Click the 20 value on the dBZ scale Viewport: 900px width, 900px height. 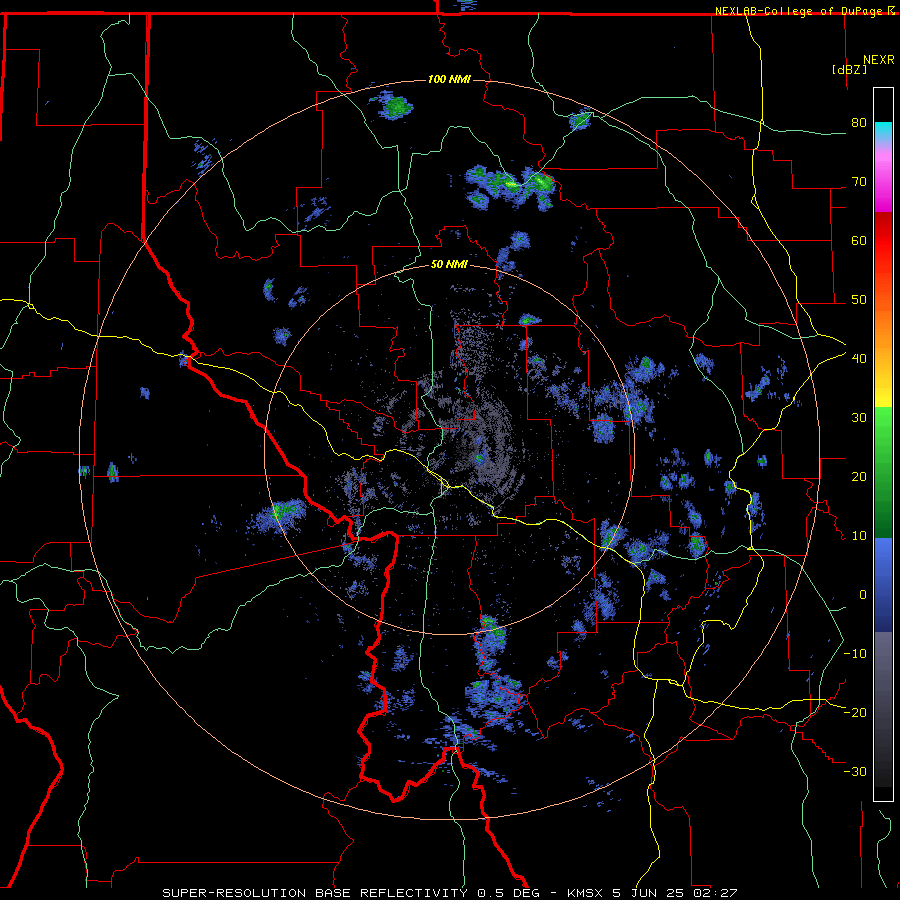(x=859, y=476)
